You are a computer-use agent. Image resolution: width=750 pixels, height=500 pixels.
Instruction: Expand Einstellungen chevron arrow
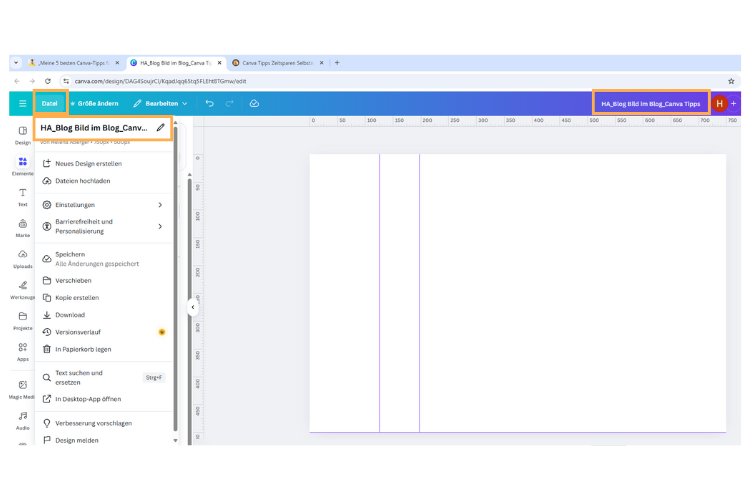coord(160,205)
